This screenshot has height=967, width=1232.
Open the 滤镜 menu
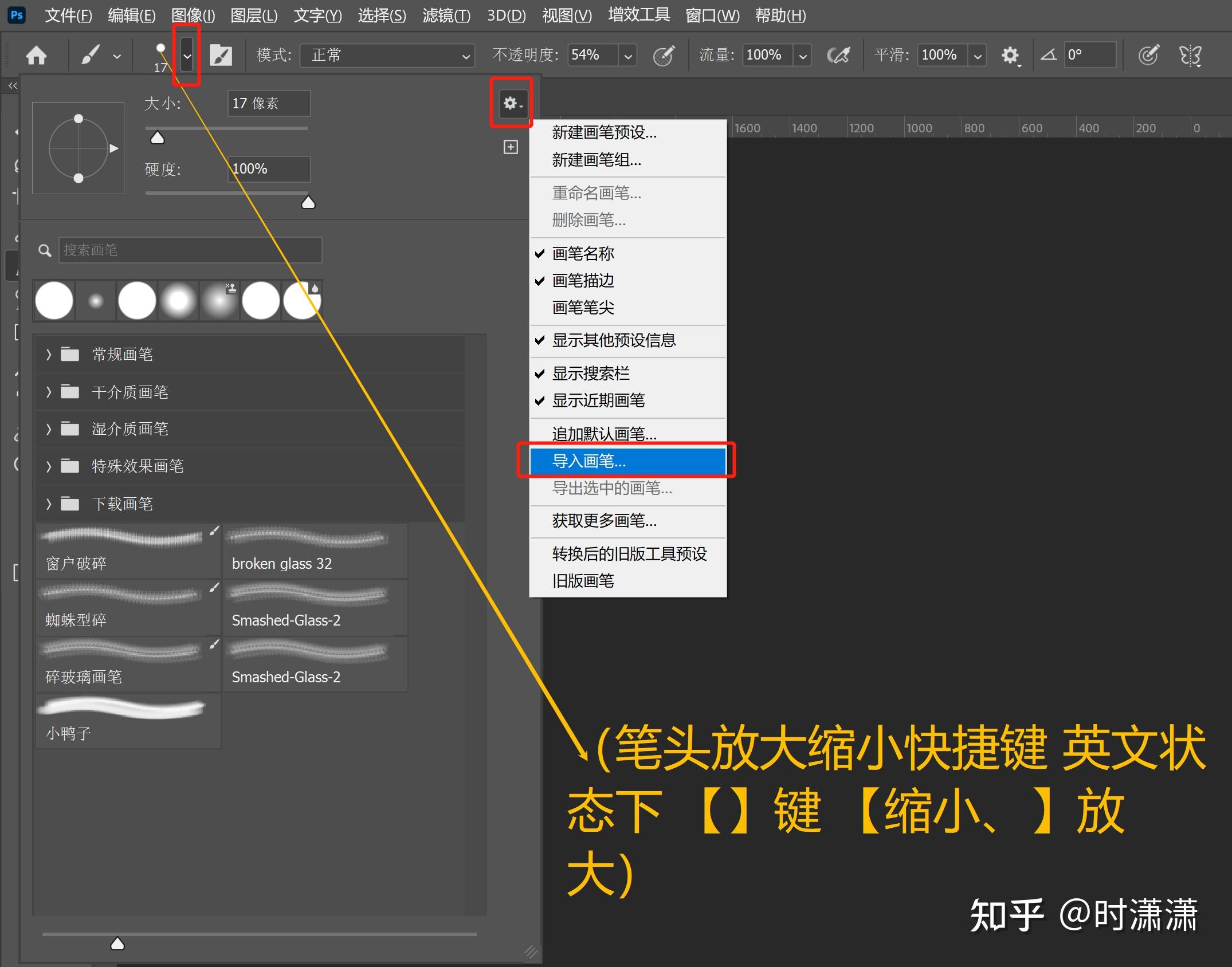click(445, 15)
